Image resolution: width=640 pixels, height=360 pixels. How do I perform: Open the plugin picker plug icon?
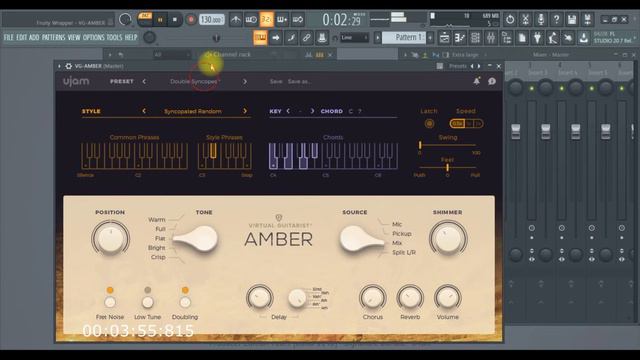click(x=537, y=38)
